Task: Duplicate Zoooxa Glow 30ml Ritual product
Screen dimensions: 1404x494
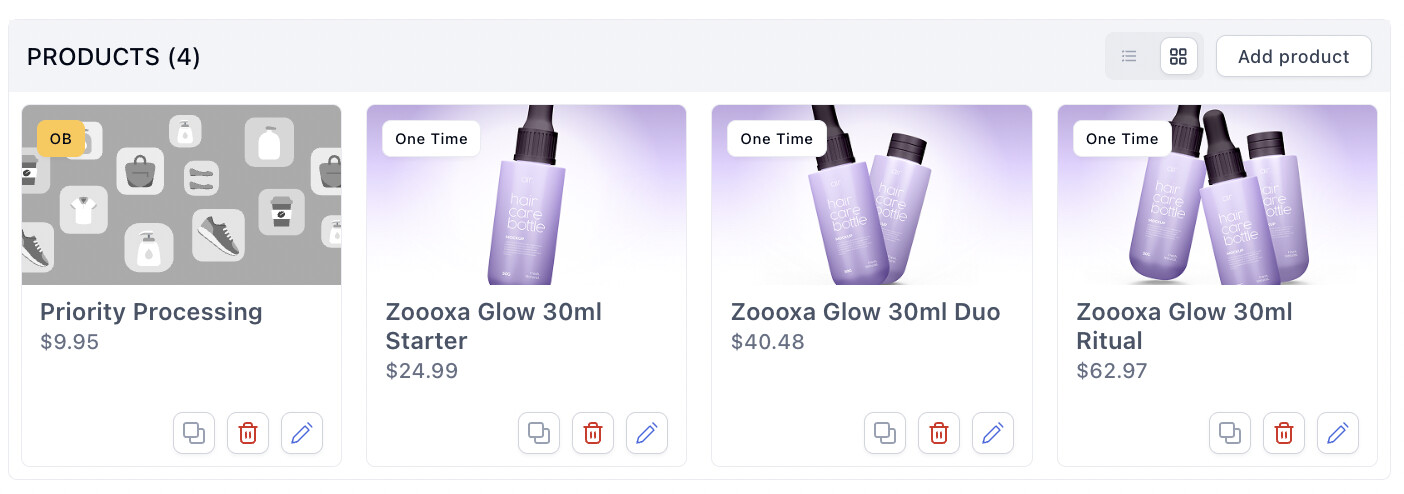Action: click(x=1230, y=433)
